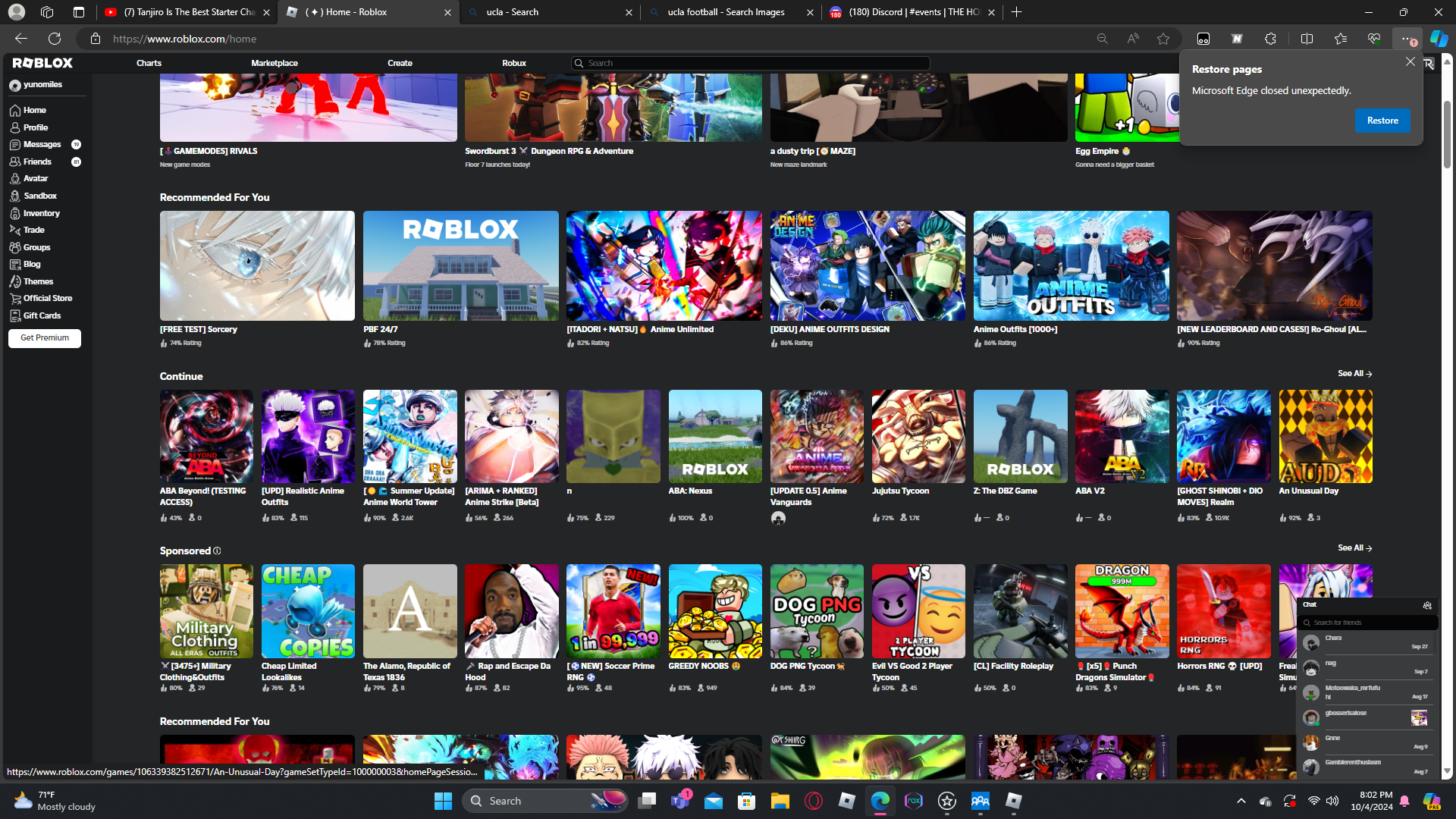Open the PBF 24/7 game thumbnail
Image resolution: width=1456 pixels, height=819 pixels.
(460, 265)
